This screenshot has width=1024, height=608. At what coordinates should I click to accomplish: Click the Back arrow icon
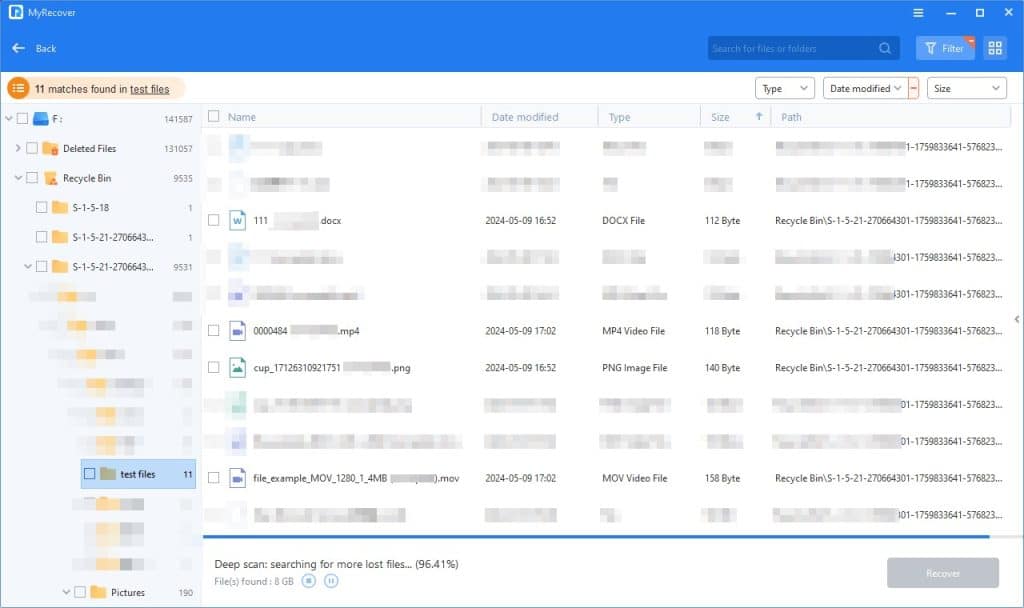coord(18,48)
